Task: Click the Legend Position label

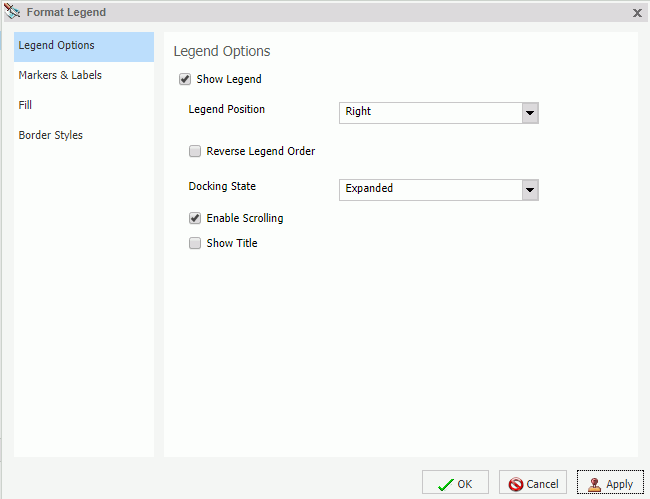Action: (x=226, y=109)
